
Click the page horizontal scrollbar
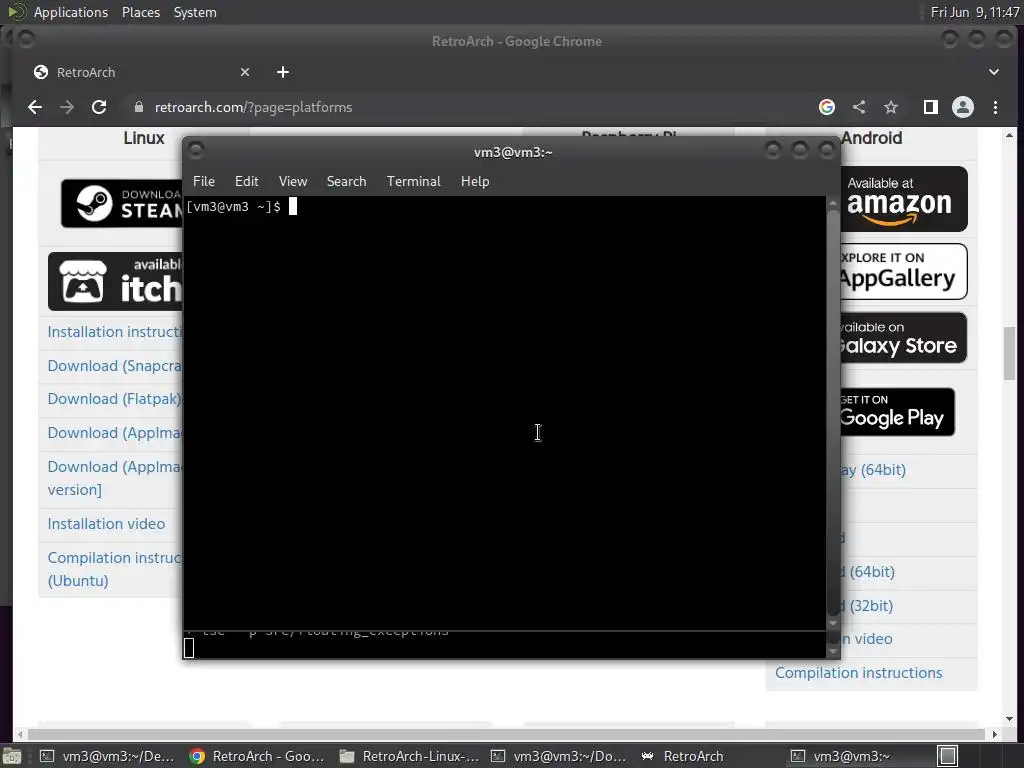pos(507,734)
